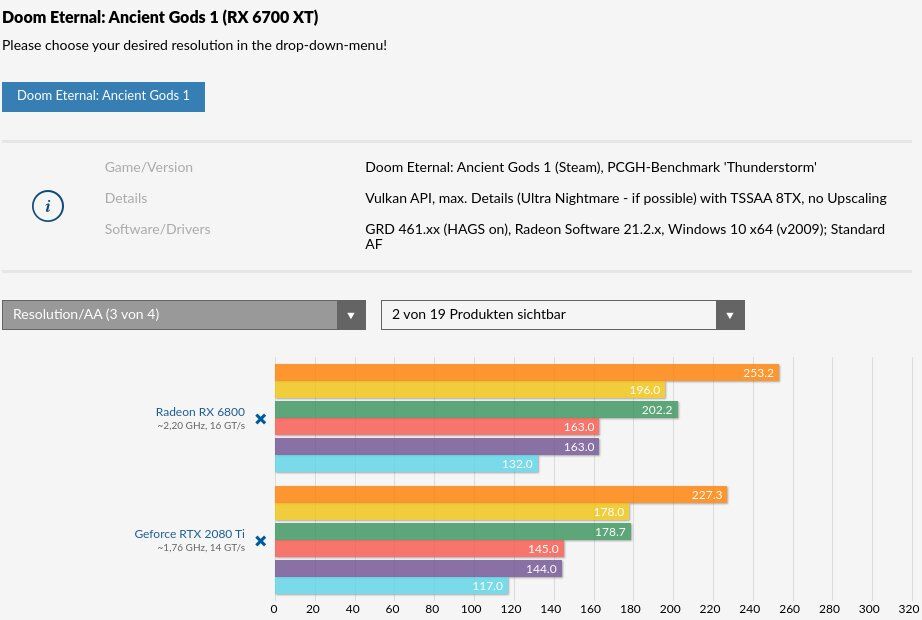
Task: Click the 'Please choose your desired resolution' text
Action: pyautogui.click(x=195, y=45)
